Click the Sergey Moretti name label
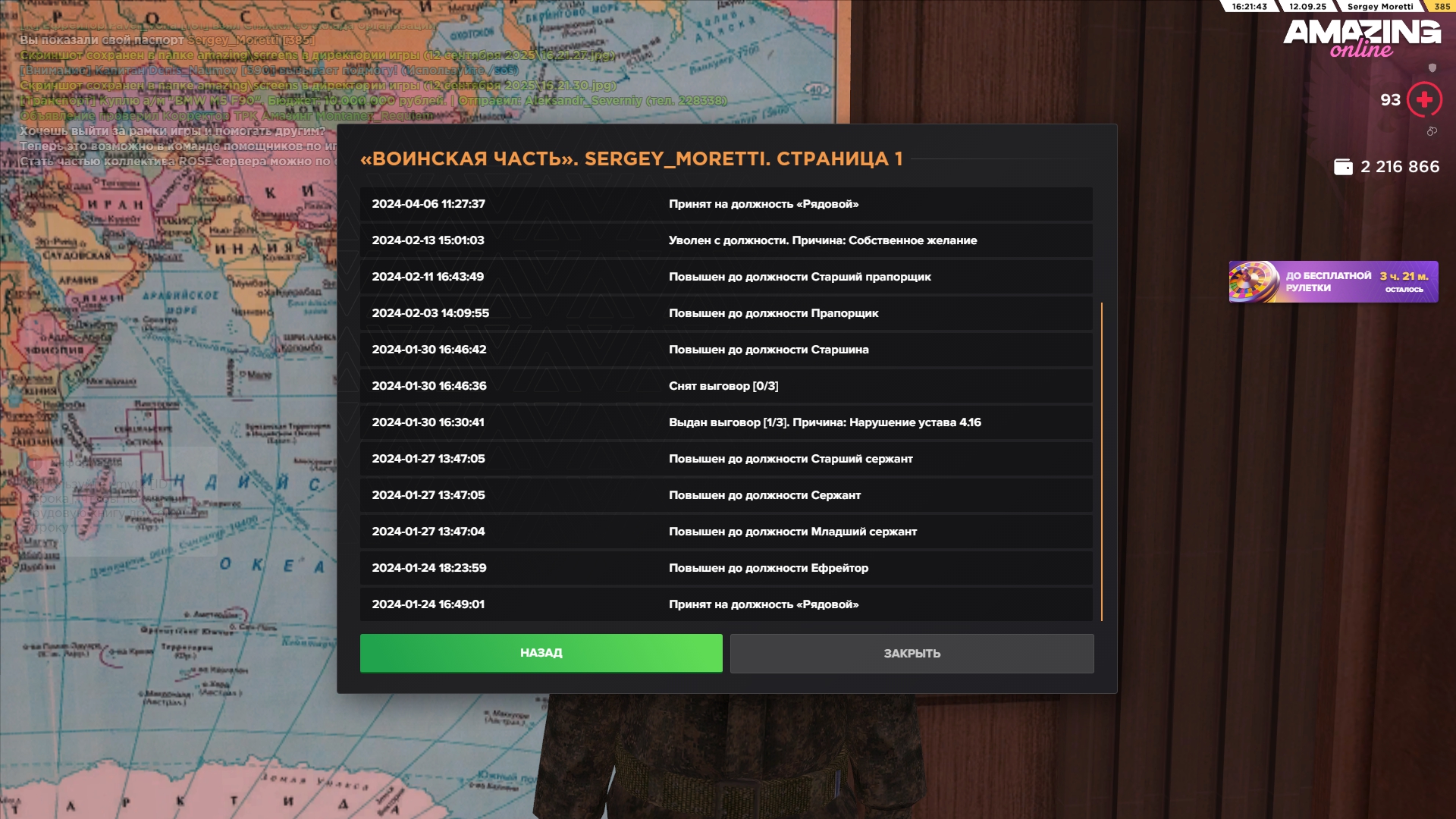Image resolution: width=1456 pixels, height=819 pixels. coord(1379,6)
